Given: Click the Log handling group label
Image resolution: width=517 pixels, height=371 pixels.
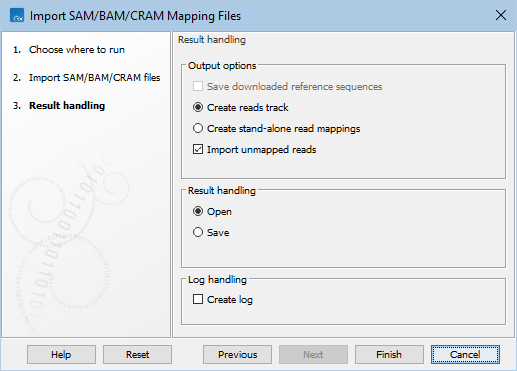Looking at the screenshot, I should [217, 280].
